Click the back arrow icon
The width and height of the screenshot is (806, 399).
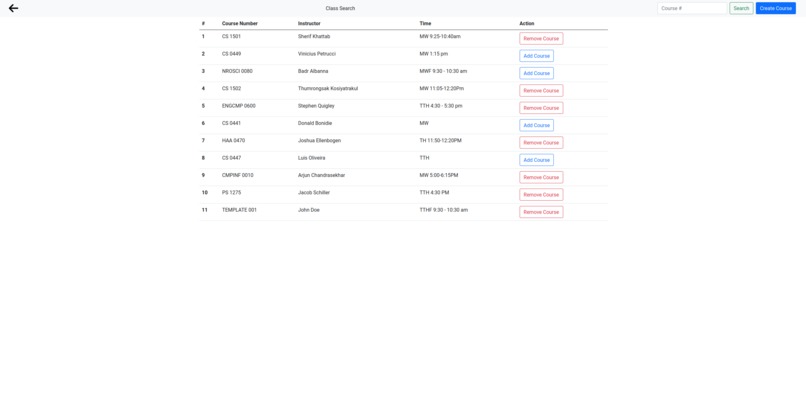[13, 8]
